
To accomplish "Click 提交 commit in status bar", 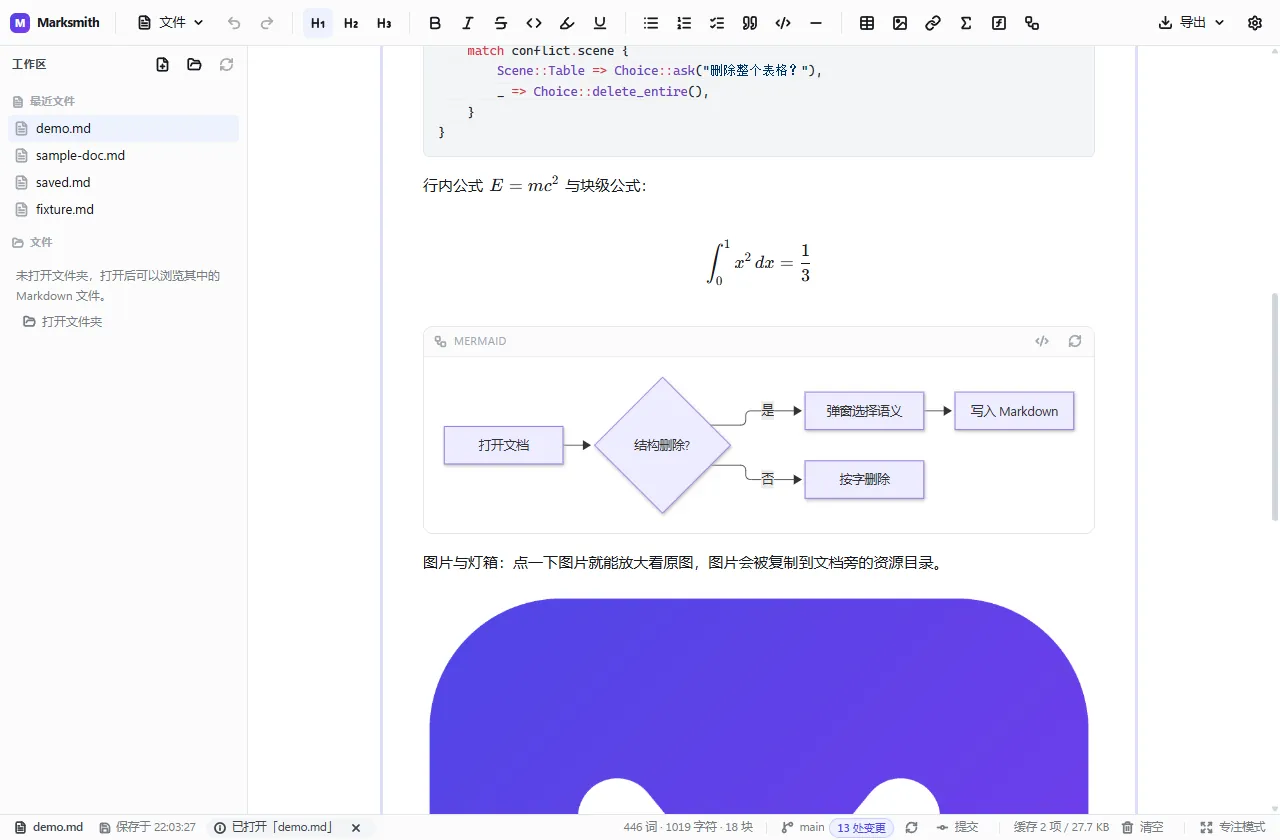I will point(957,827).
